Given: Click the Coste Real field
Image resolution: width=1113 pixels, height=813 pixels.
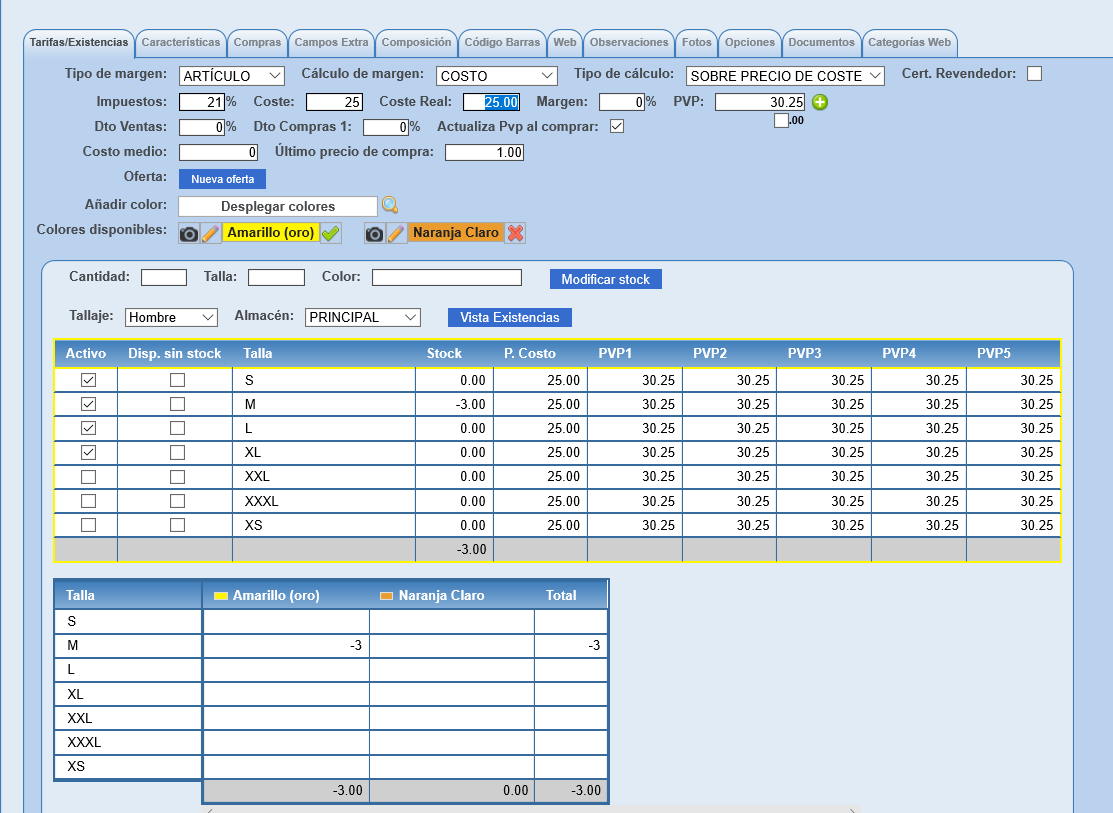Looking at the screenshot, I should click(x=491, y=102).
